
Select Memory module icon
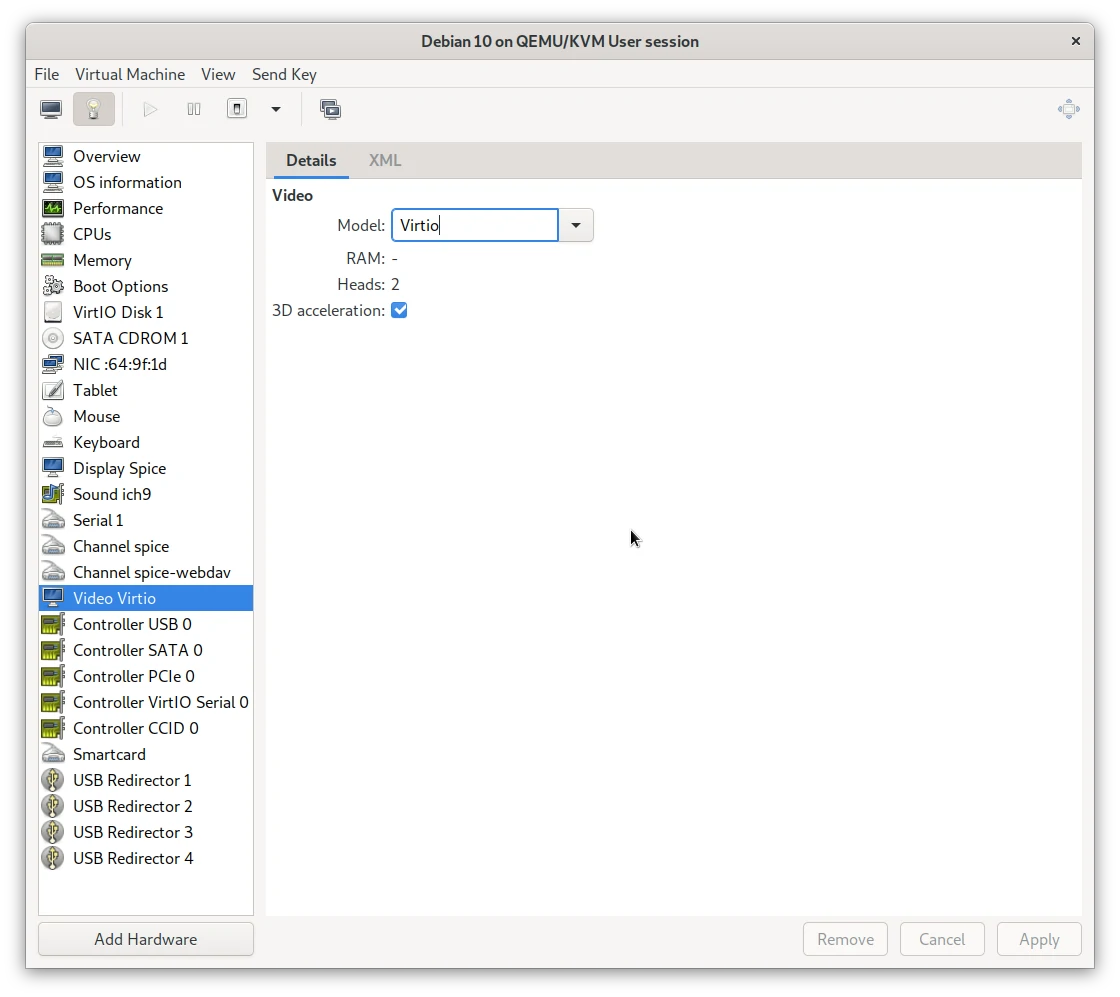tap(53, 260)
